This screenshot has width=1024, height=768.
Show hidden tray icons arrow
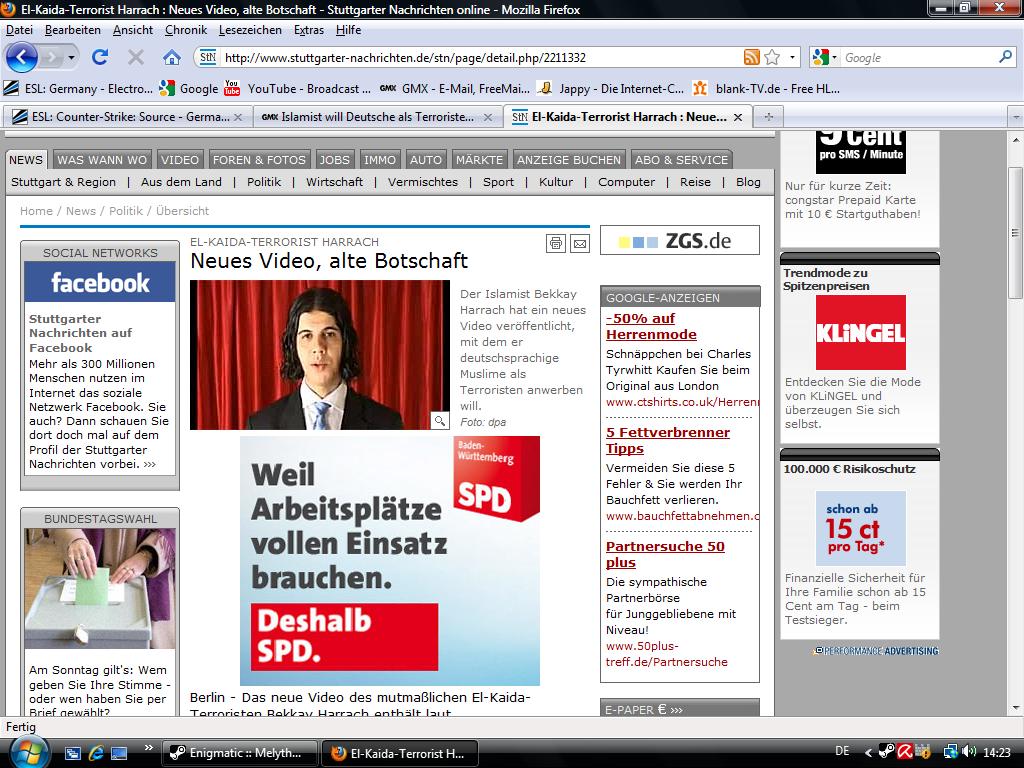(869, 753)
